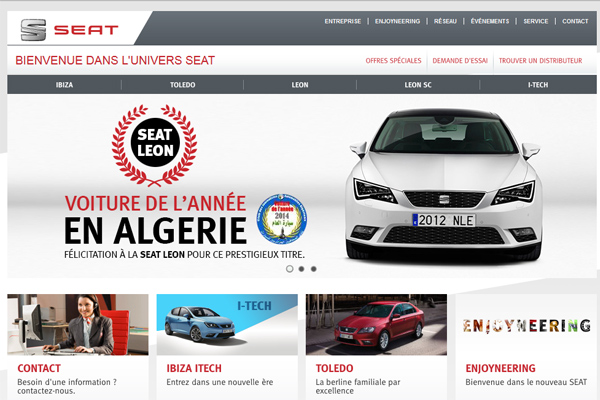Click 'Bienvenue dans le nouveau SEAT' text

point(526,382)
